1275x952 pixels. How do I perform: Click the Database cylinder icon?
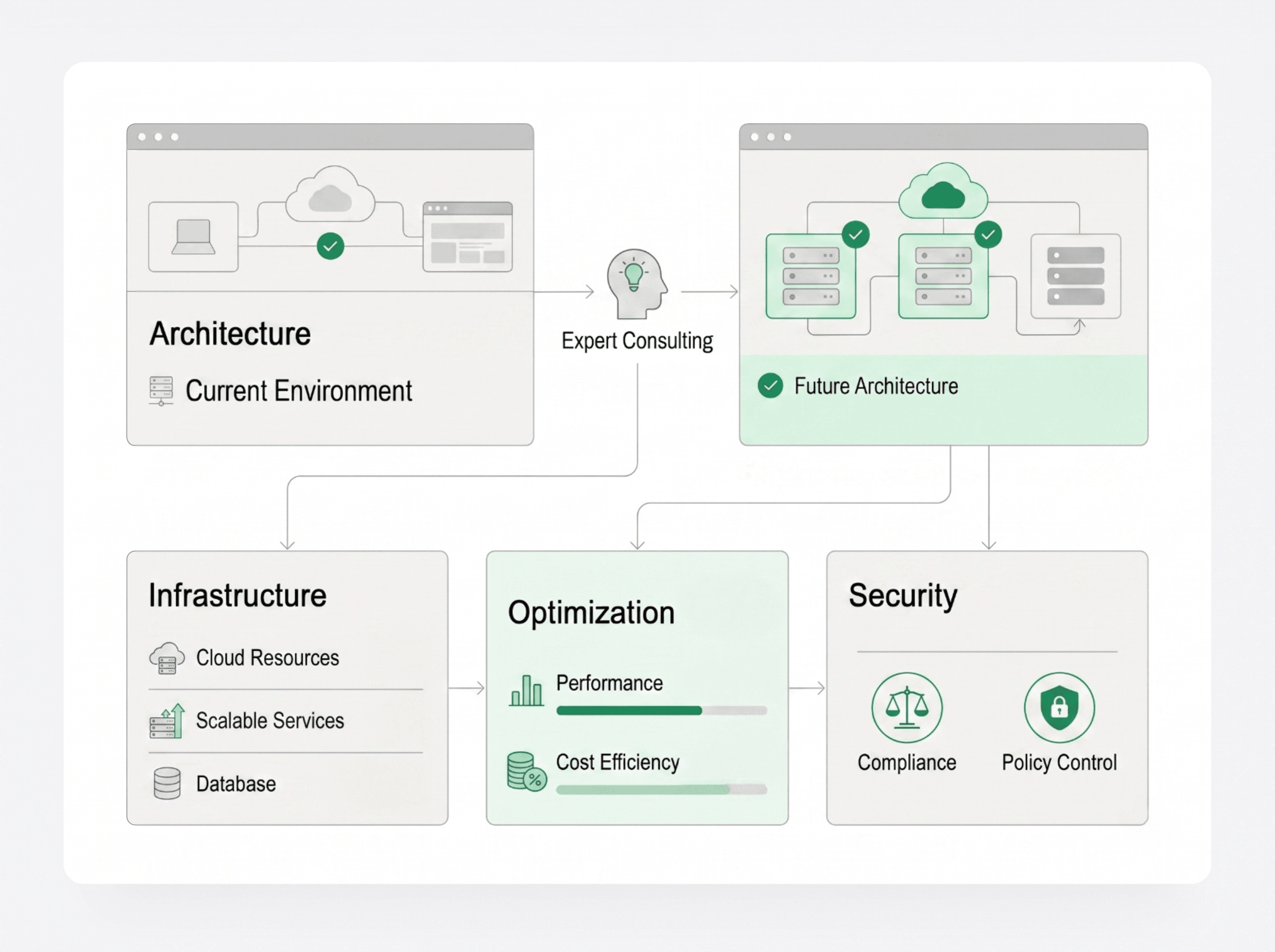click(167, 784)
